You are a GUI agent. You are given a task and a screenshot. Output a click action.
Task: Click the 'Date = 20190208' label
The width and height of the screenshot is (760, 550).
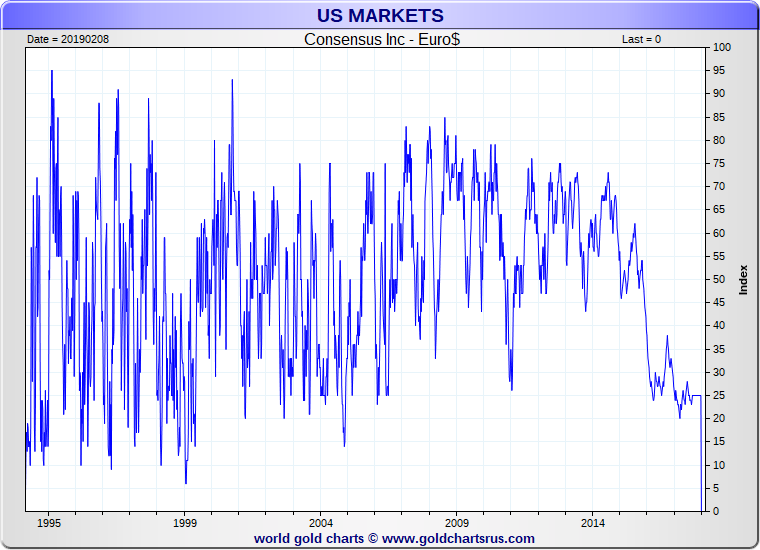point(68,39)
